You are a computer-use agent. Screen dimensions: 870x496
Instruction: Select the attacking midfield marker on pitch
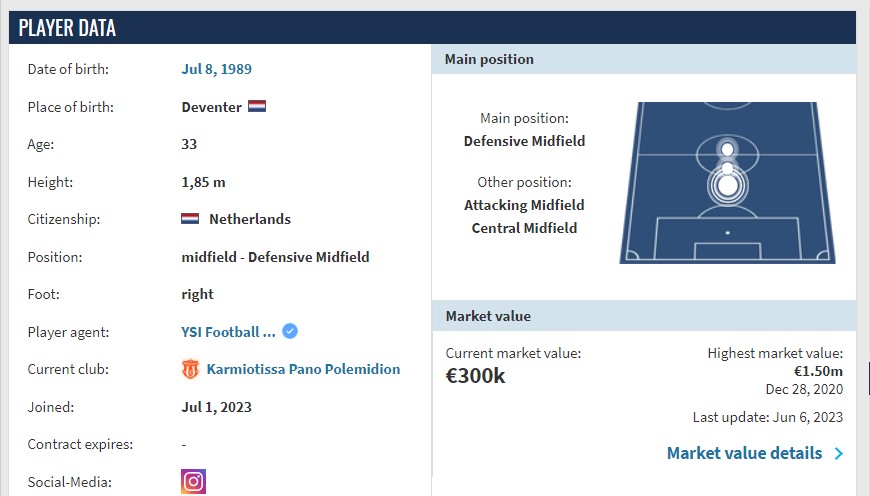point(727,149)
